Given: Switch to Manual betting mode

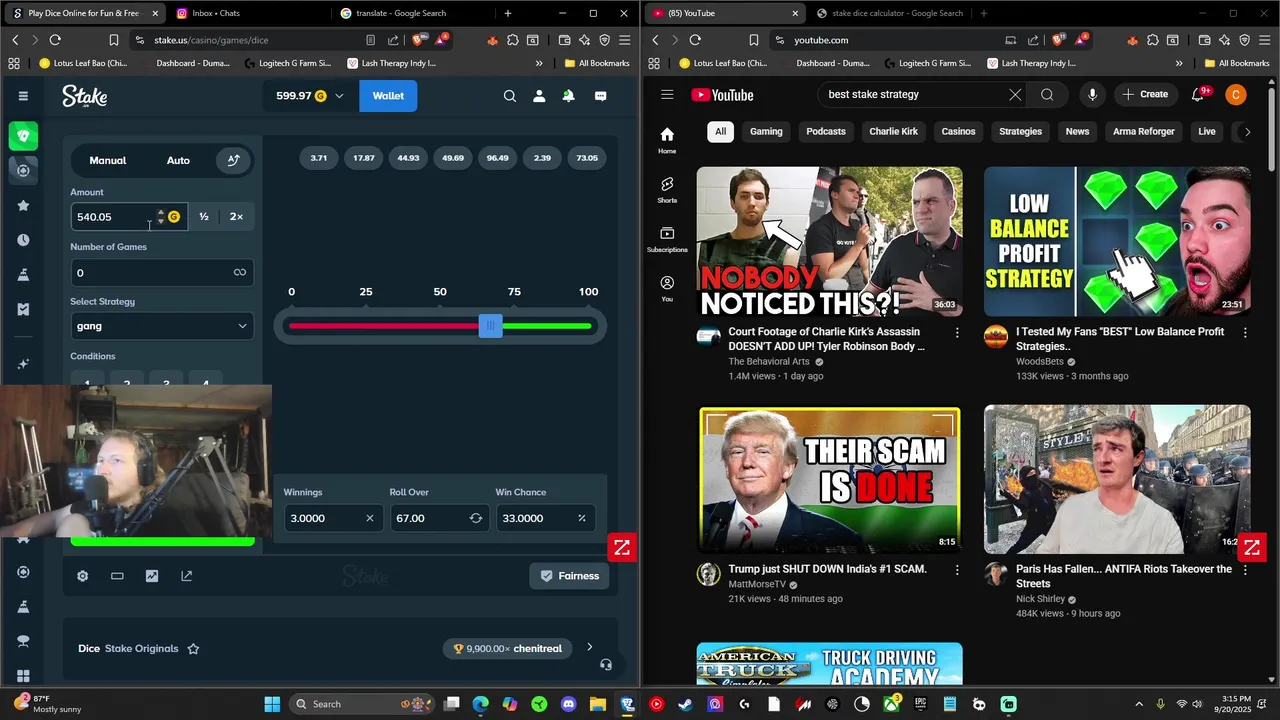Looking at the screenshot, I should pos(108,160).
